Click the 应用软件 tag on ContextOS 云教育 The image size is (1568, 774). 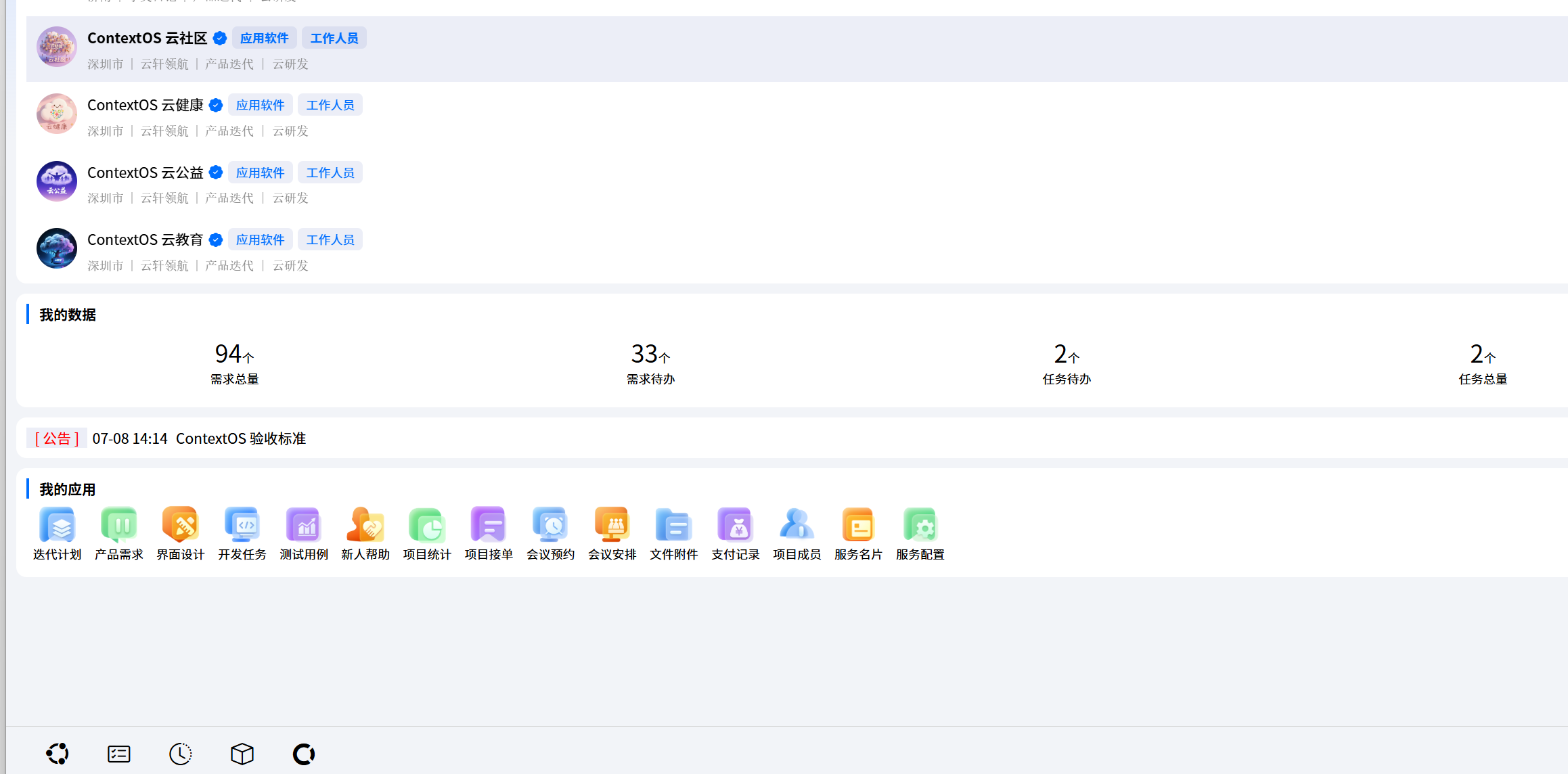tap(260, 240)
